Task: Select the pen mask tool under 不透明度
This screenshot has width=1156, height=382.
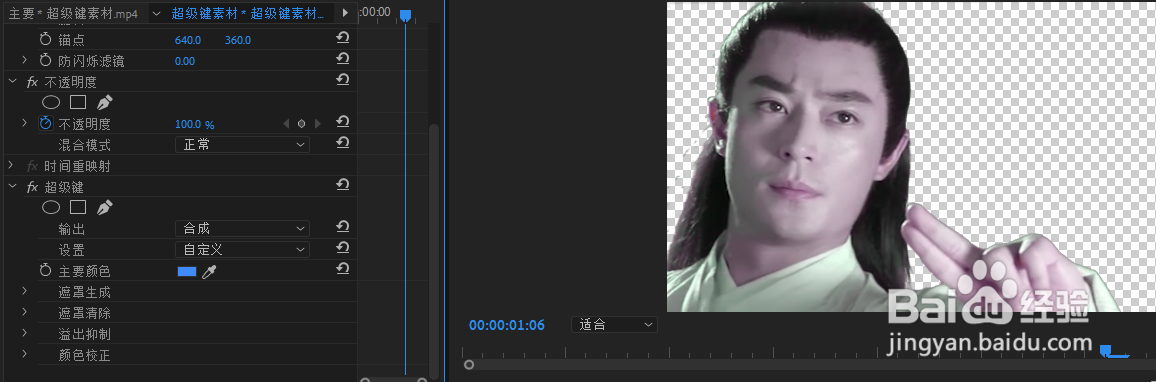Action: pyautogui.click(x=105, y=103)
